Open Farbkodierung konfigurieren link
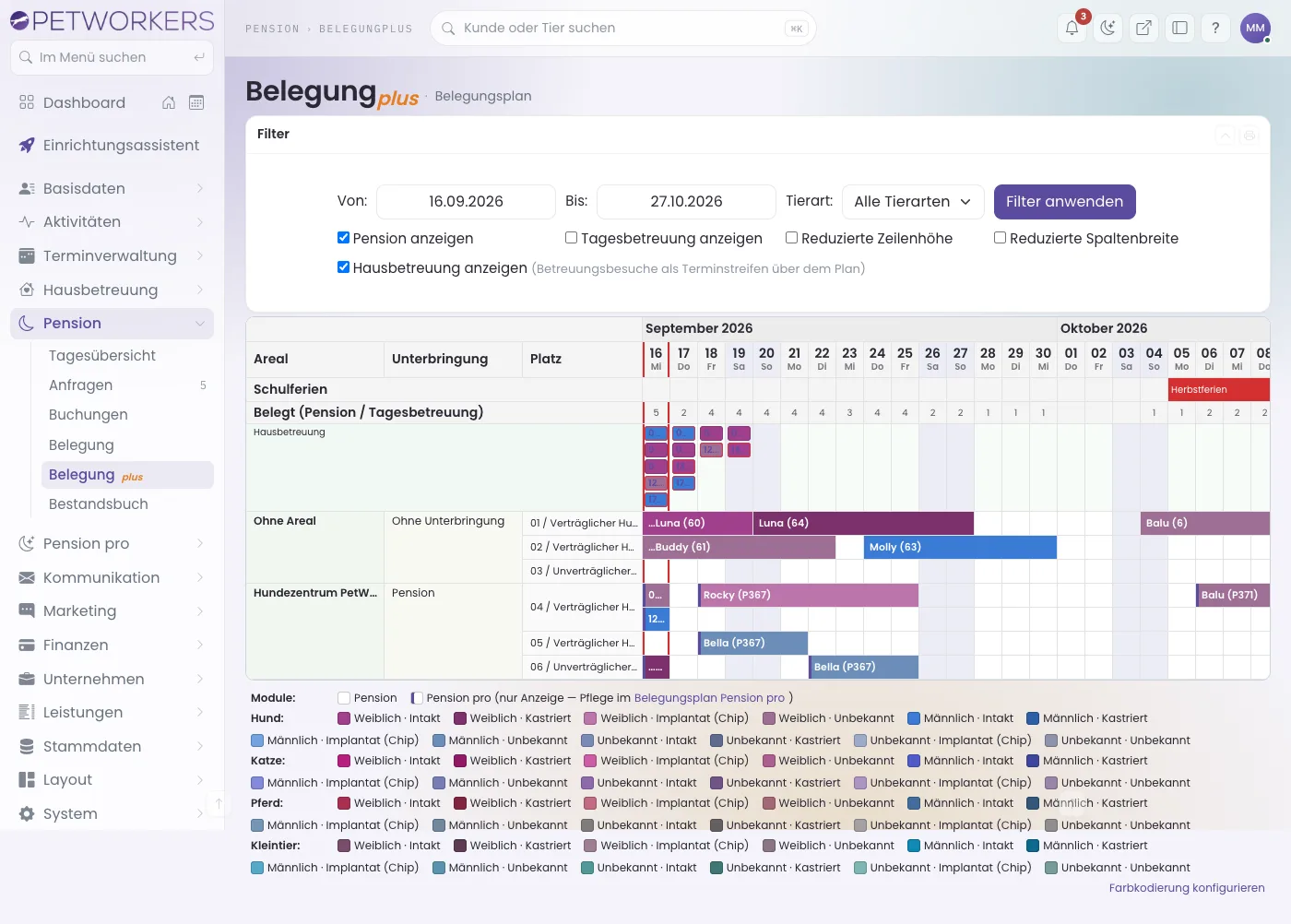 pyautogui.click(x=1187, y=888)
